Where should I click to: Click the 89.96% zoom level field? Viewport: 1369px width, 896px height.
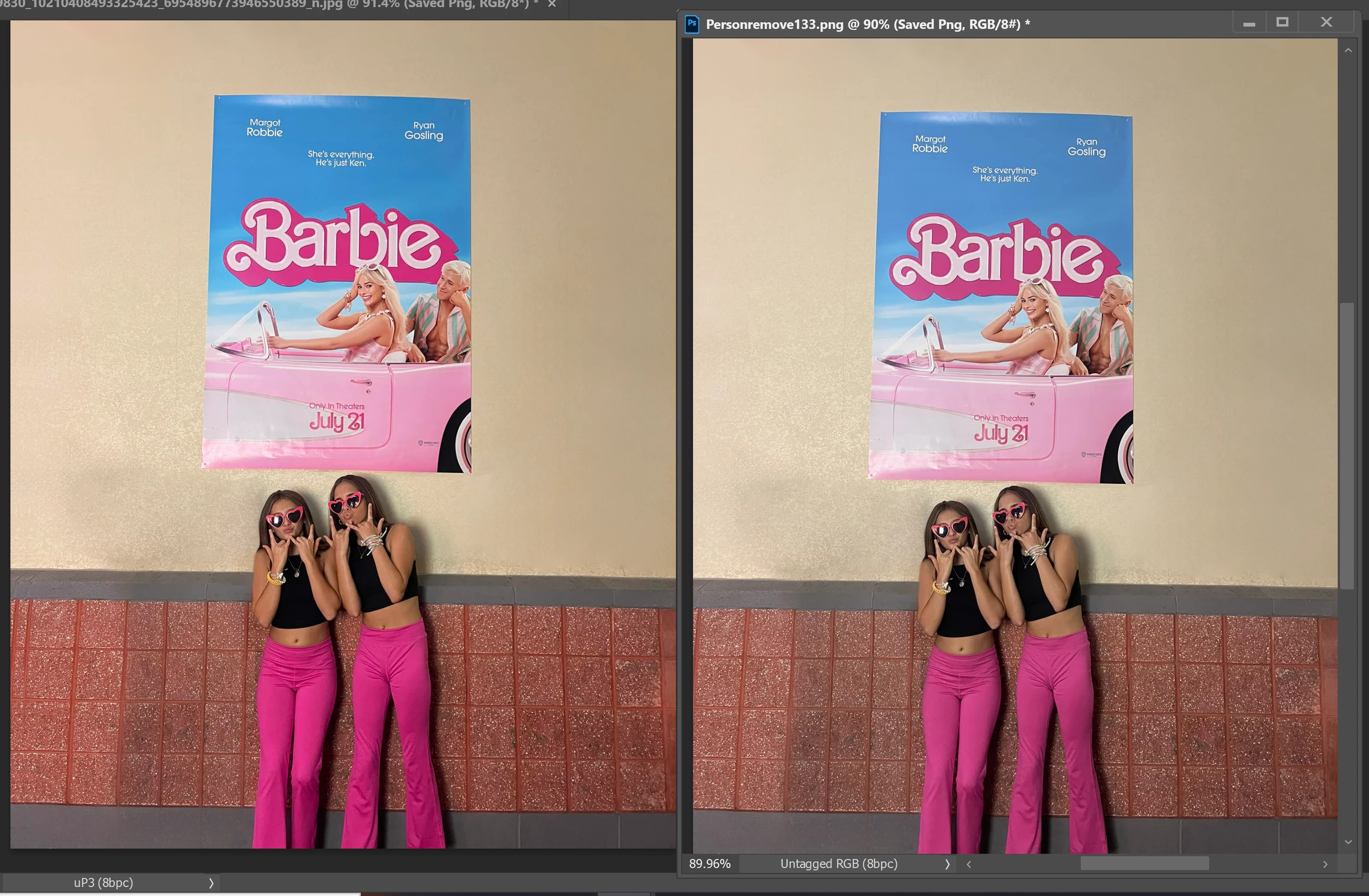click(710, 864)
